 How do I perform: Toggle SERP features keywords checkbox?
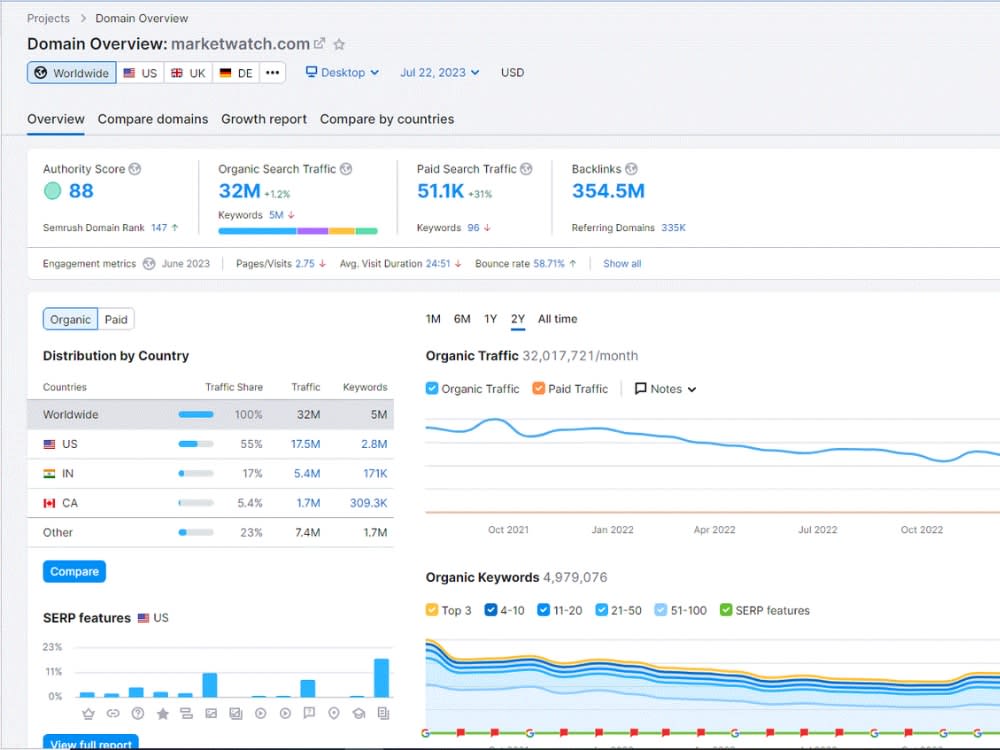pos(726,610)
